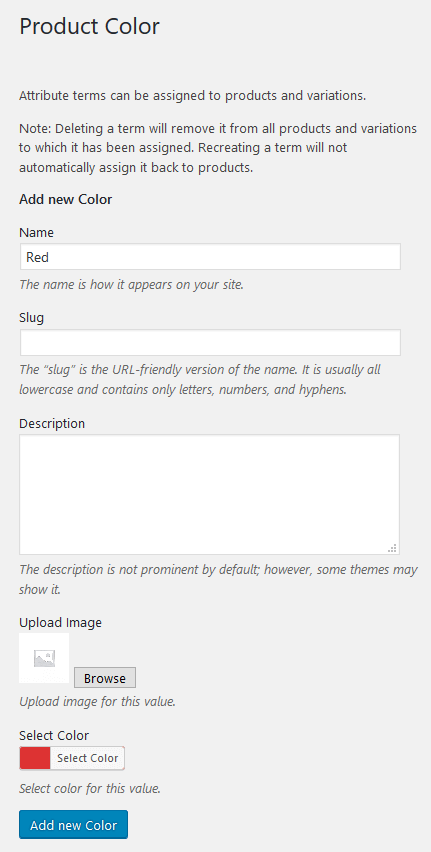The image size is (431, 852).
Task: Click into the empty Slug field
Action: click(210, 342)
